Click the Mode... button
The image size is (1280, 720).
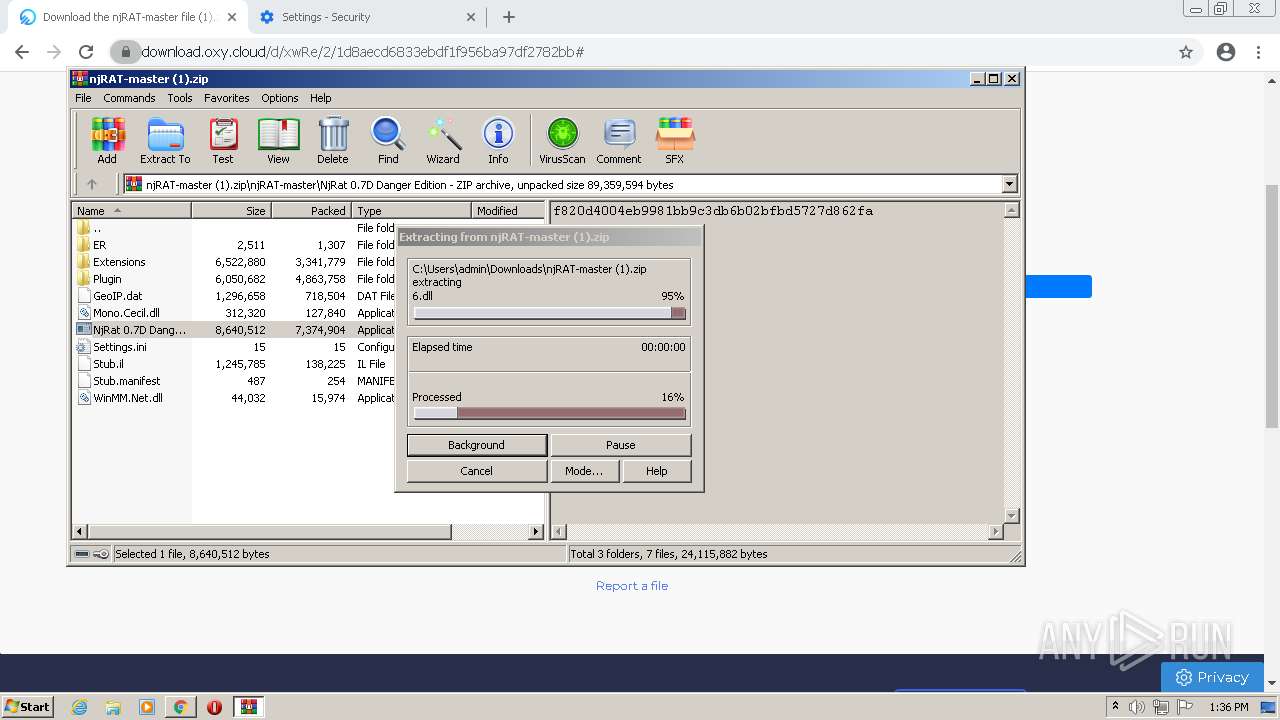[584, 471]
